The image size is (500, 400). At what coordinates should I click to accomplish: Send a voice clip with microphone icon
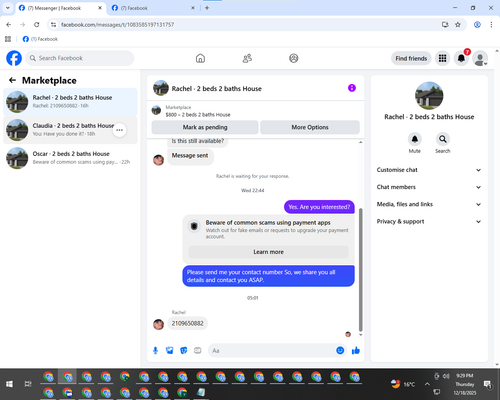(155, 350)
